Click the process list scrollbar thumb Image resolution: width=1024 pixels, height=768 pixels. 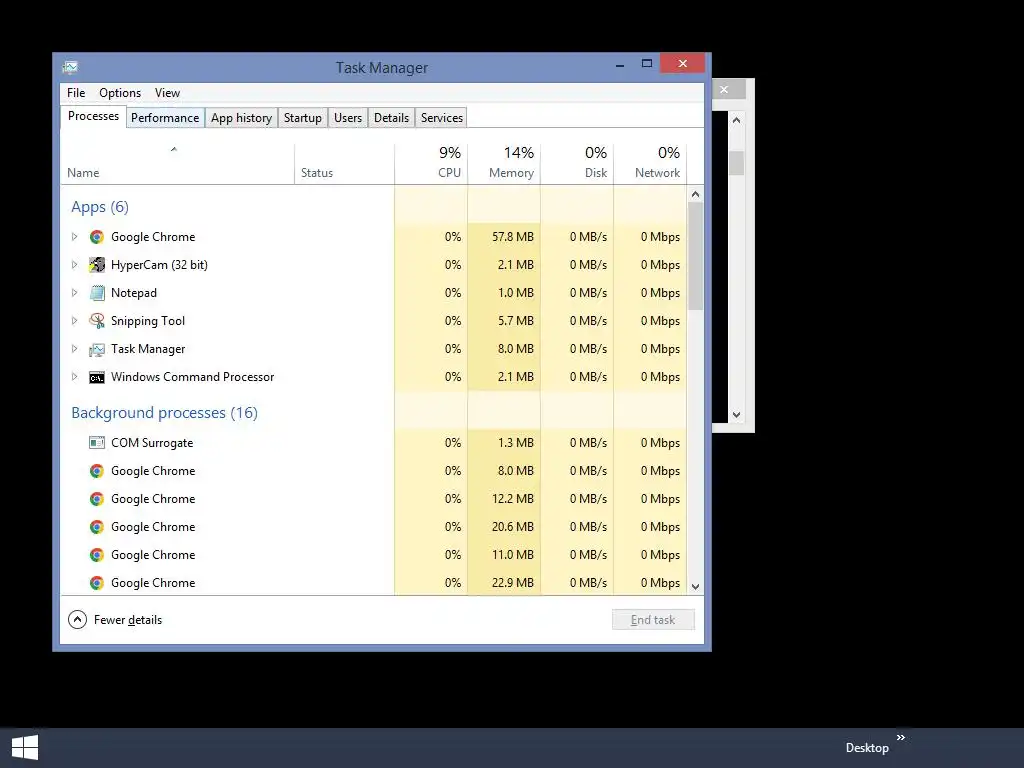696,256
